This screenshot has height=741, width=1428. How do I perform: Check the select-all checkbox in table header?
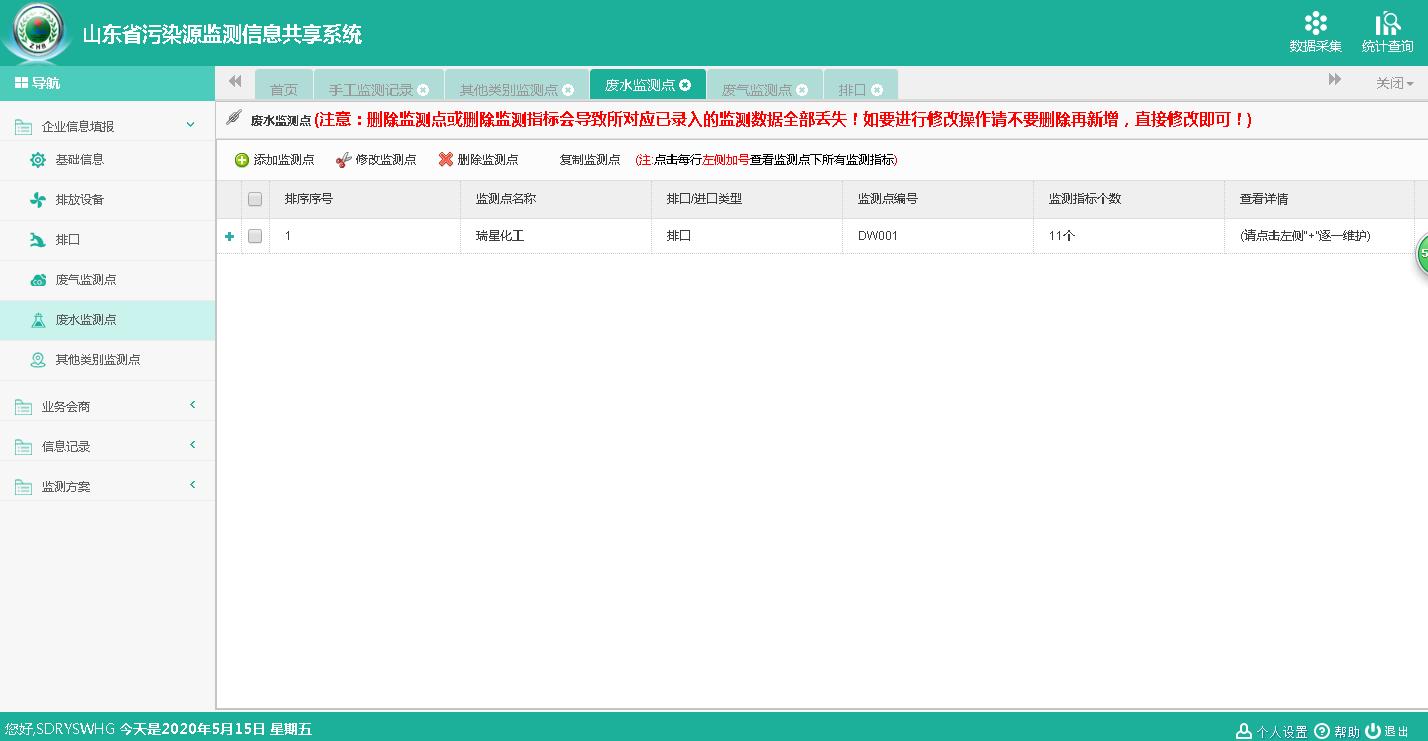pyautogui.click(x=255, y=199)
